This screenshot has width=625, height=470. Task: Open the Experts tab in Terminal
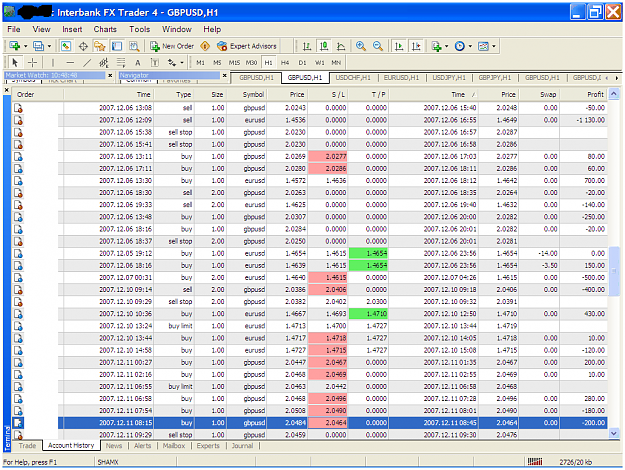[208, 445]
